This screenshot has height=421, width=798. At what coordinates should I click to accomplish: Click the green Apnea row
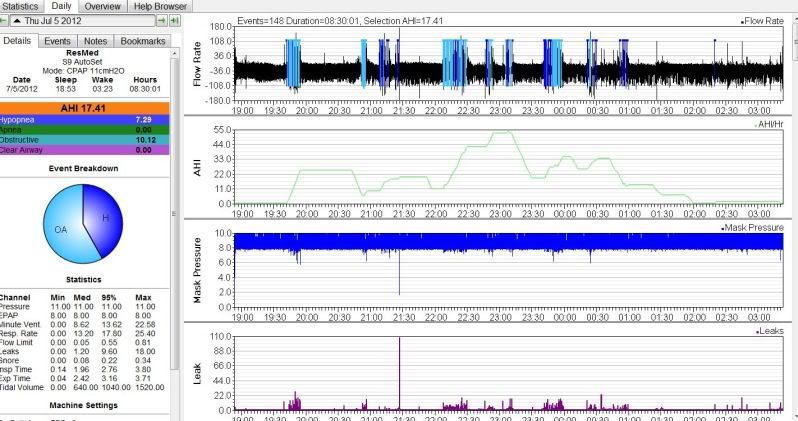point(84,130)
